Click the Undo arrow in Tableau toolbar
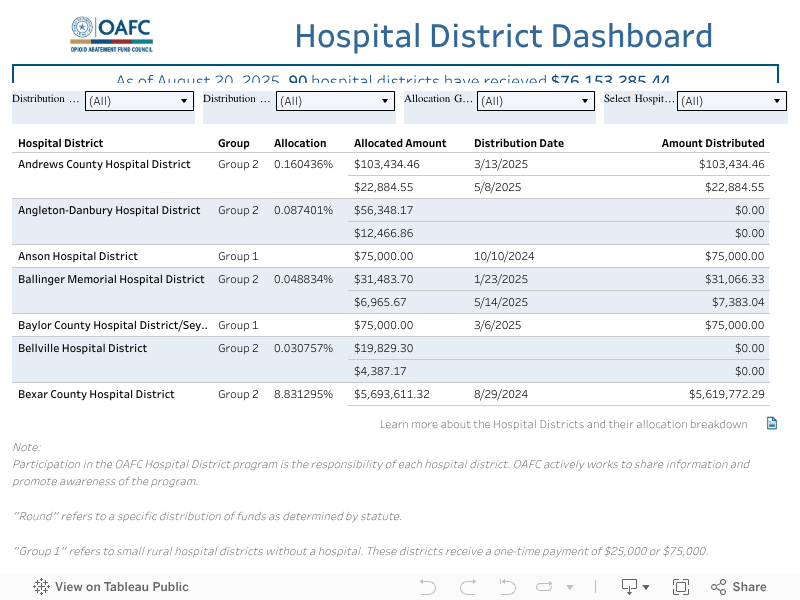This screenshot has width=800, height=600. tap(428, 586)
